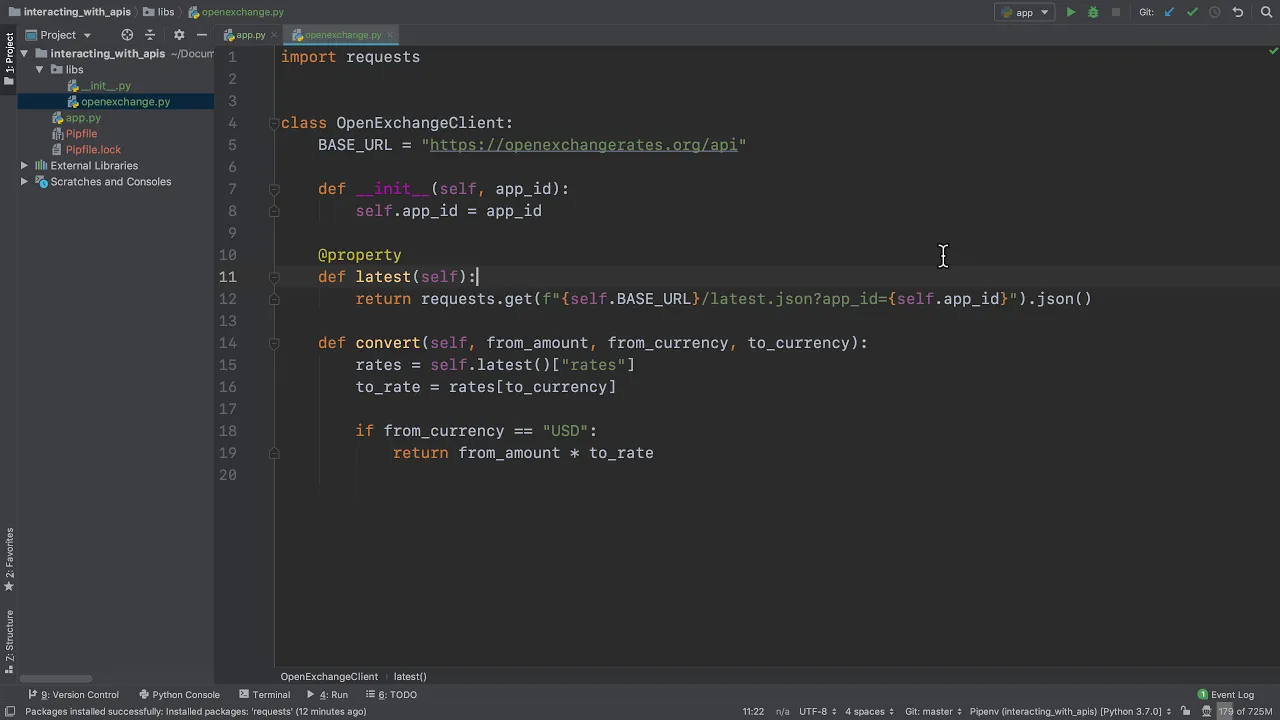The width and height of the screenshot is (1280, 720).
Task: Change the 4 spaces indent setting
Action: 868,711
